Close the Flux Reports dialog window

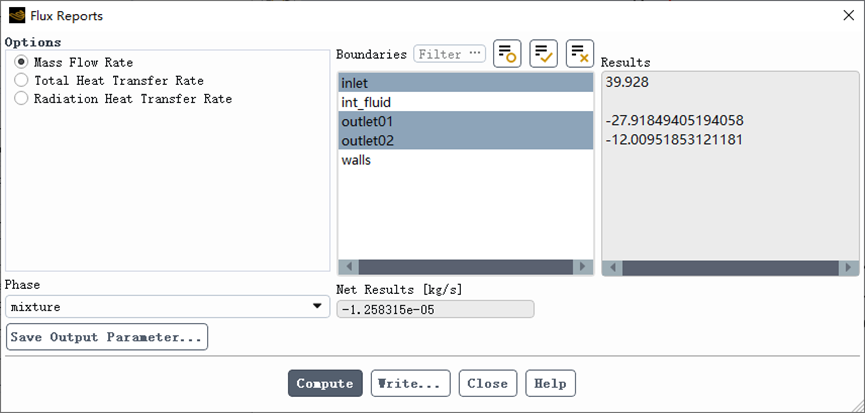pyautogui.click(x=848, y=15)
